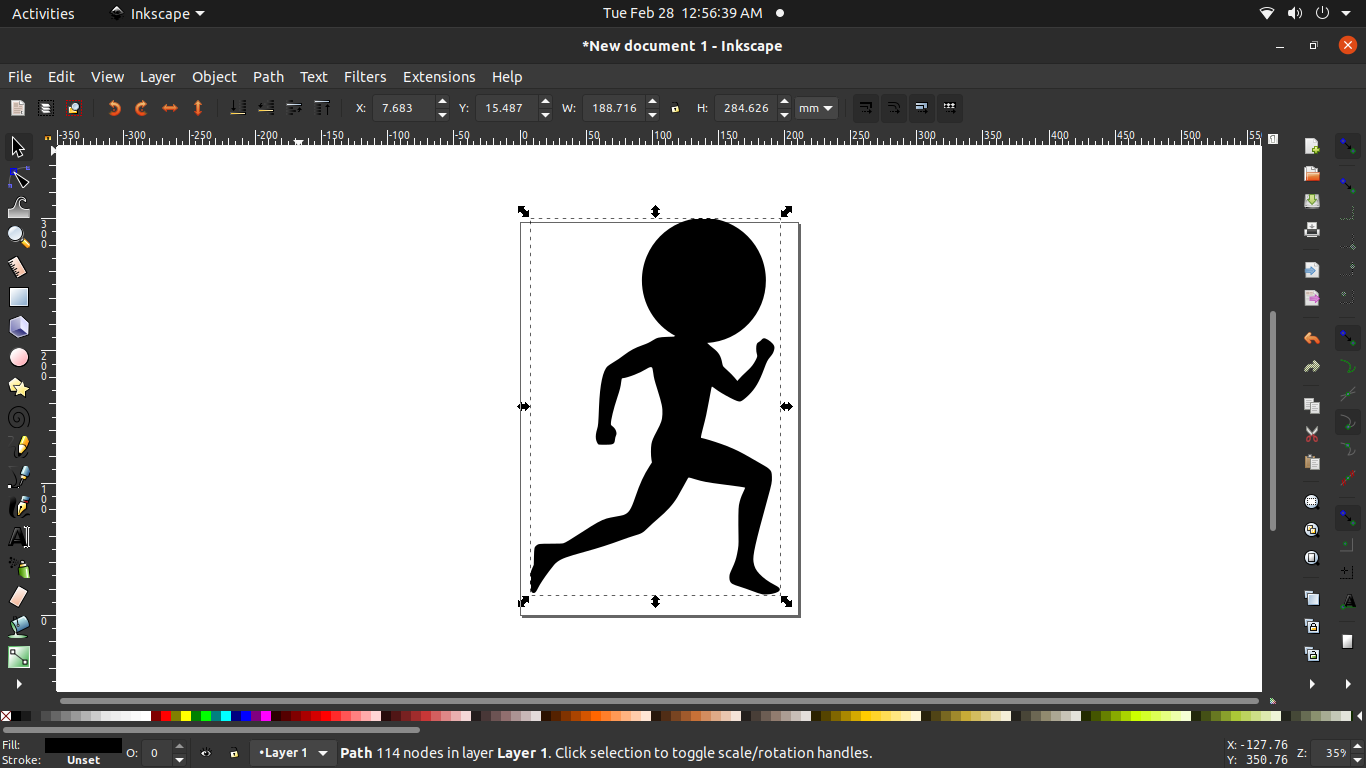
Task: Open the Layer 1 dropdown in status bar
Action: click(x=293, y=753)
